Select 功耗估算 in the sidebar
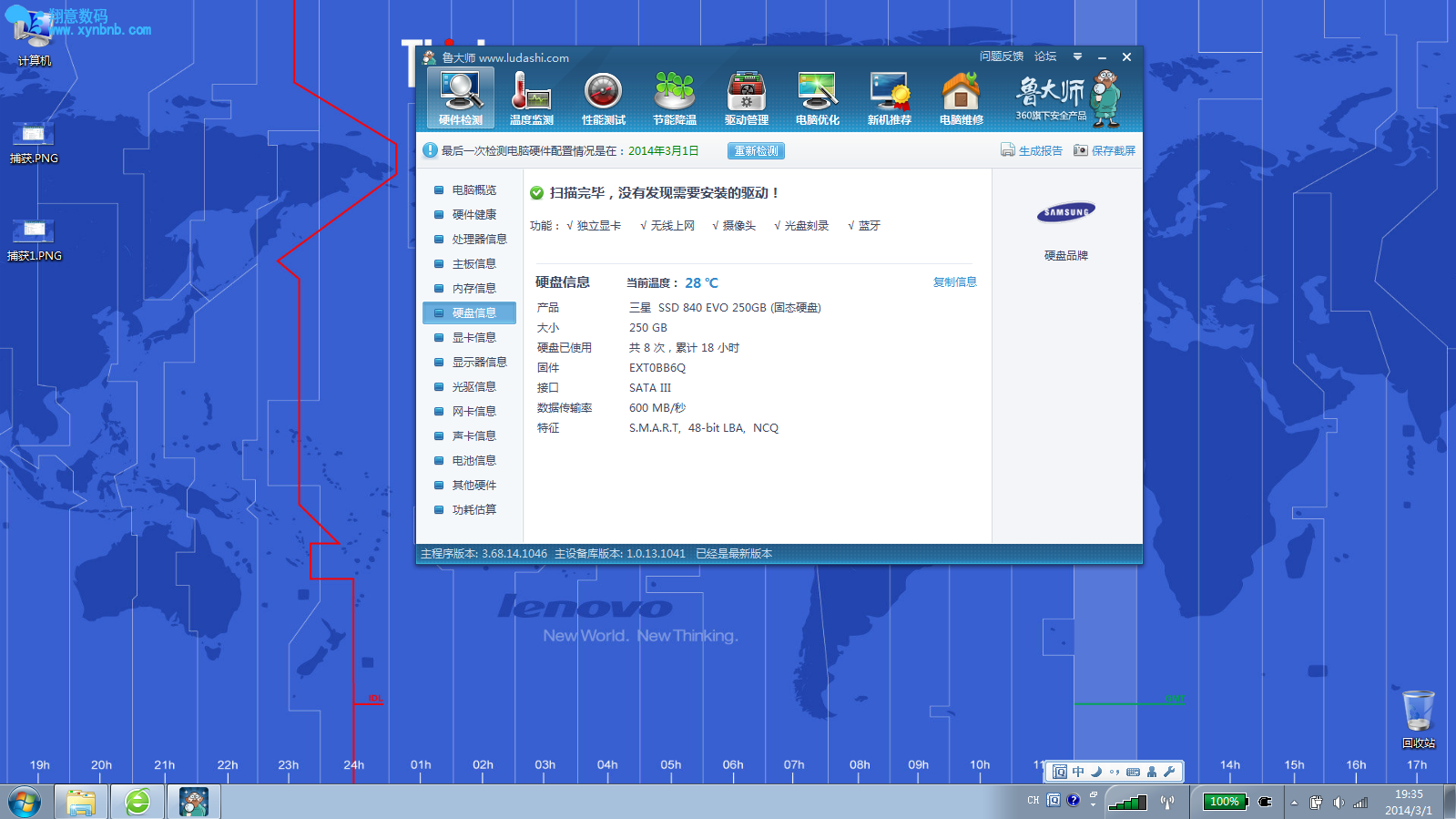 pyautogui.click(x=470, y=509)
